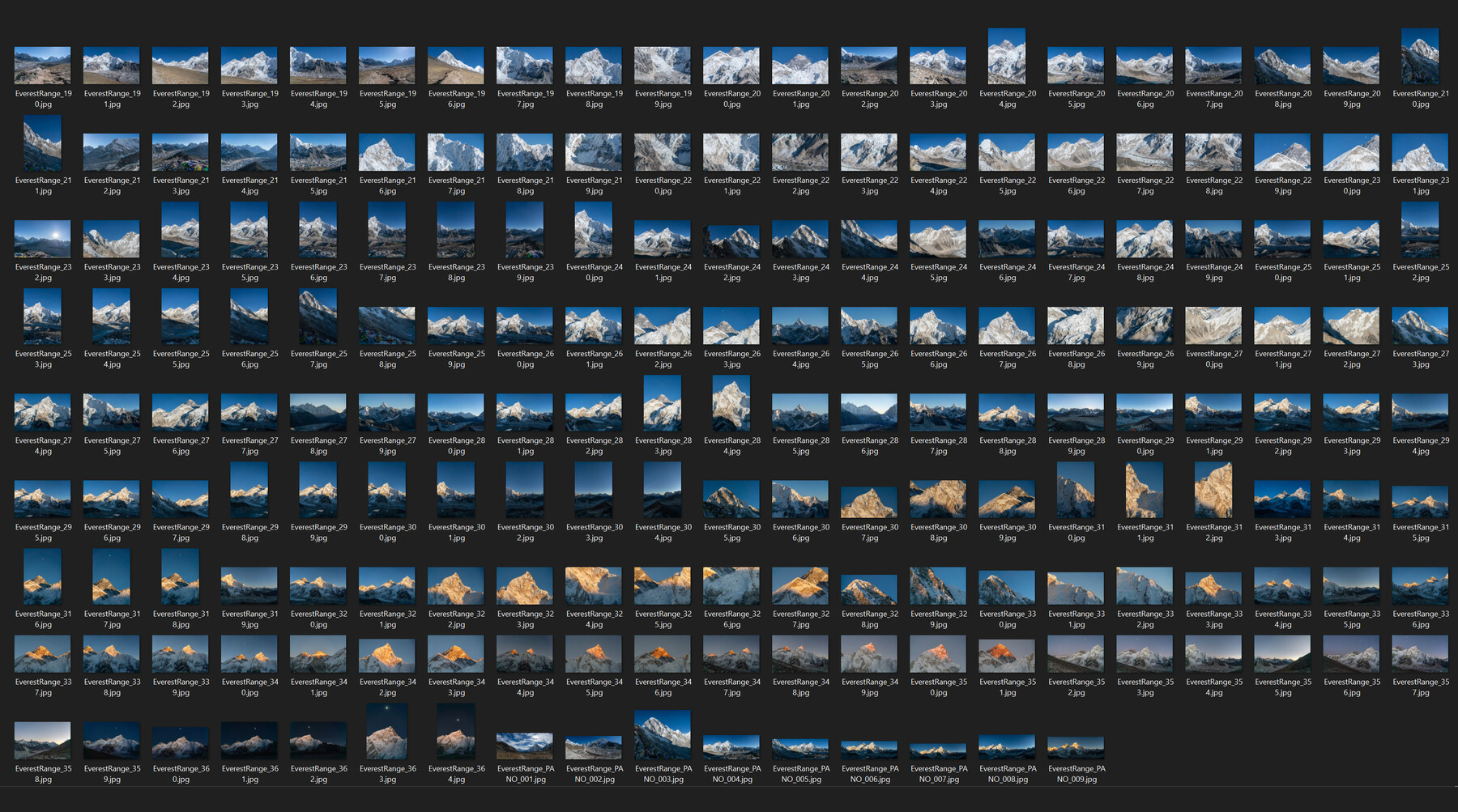This screenshot has width=1458, height=812.
Task: Select the EverestRange_311.jpg thumbnail
Action: click(x=1145, y=490)
